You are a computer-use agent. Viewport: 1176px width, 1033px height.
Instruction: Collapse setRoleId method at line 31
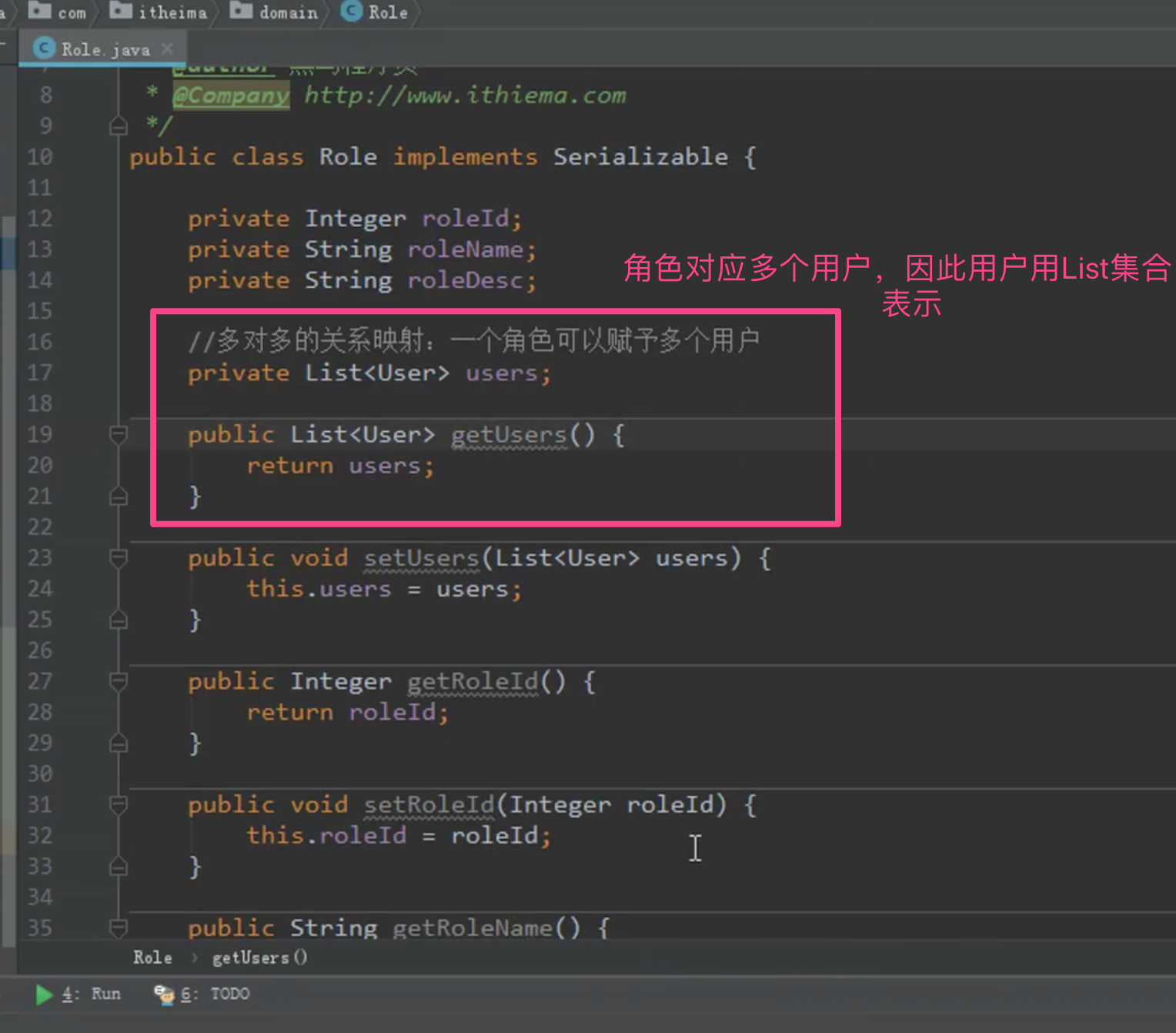coord(118,805)
